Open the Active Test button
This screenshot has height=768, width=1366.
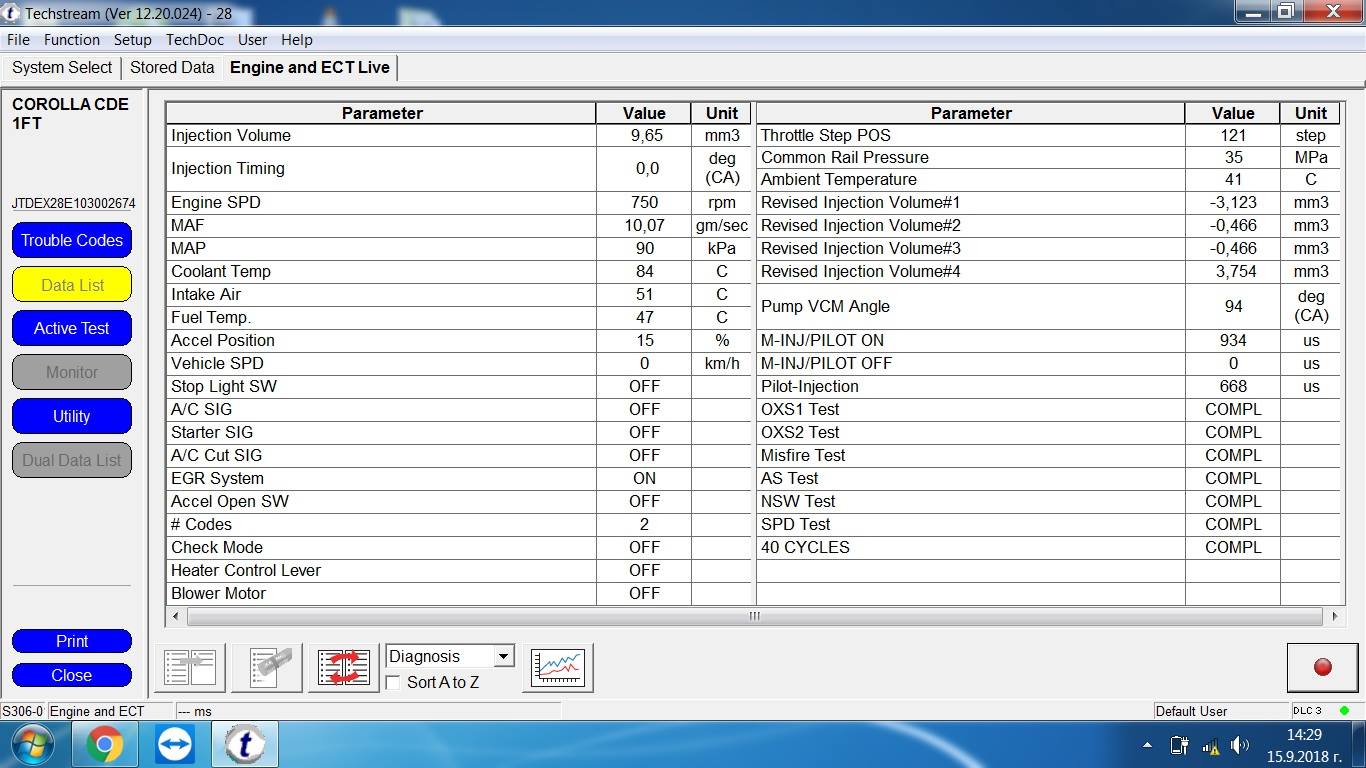pos(72,328)
